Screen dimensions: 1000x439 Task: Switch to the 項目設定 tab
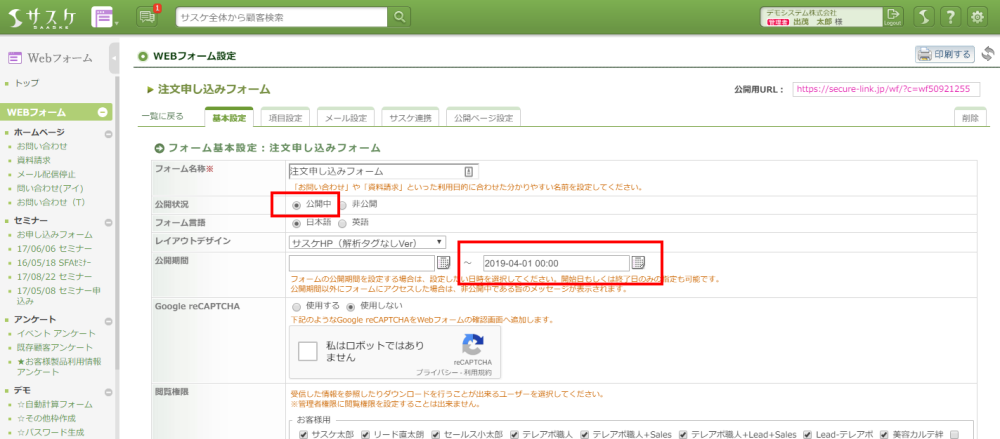(x=285, y=117)
